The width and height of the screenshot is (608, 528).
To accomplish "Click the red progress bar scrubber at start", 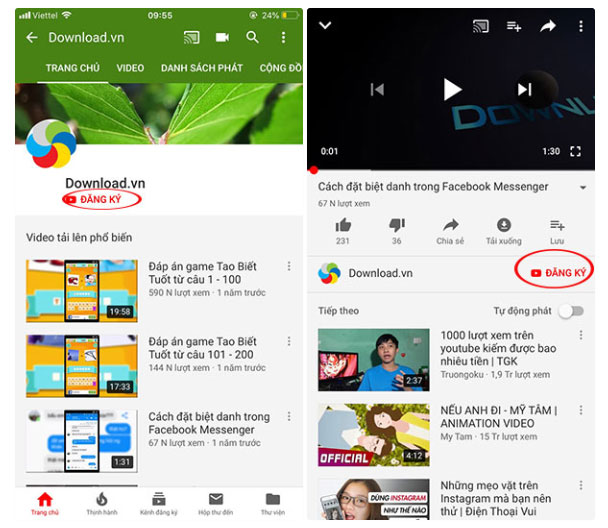I will click(x=314, y=170).
